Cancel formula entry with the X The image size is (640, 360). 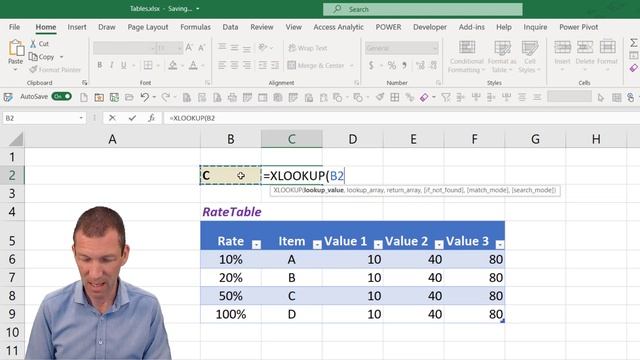[x=112, y=118]
